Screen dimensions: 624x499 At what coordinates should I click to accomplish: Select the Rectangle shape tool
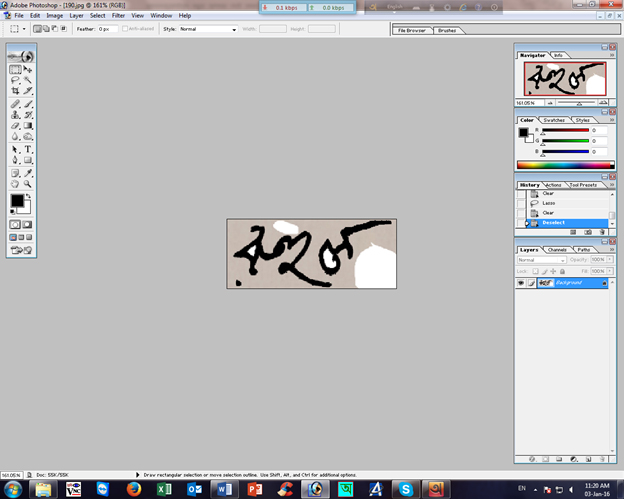27,160
